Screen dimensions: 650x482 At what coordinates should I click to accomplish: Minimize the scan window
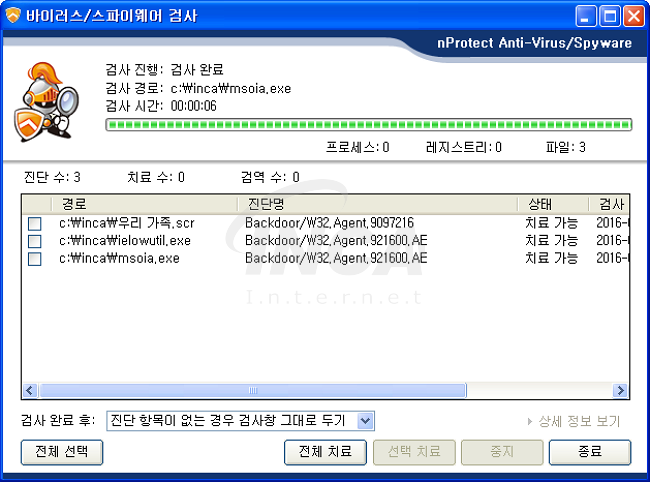tap(586, 16)
